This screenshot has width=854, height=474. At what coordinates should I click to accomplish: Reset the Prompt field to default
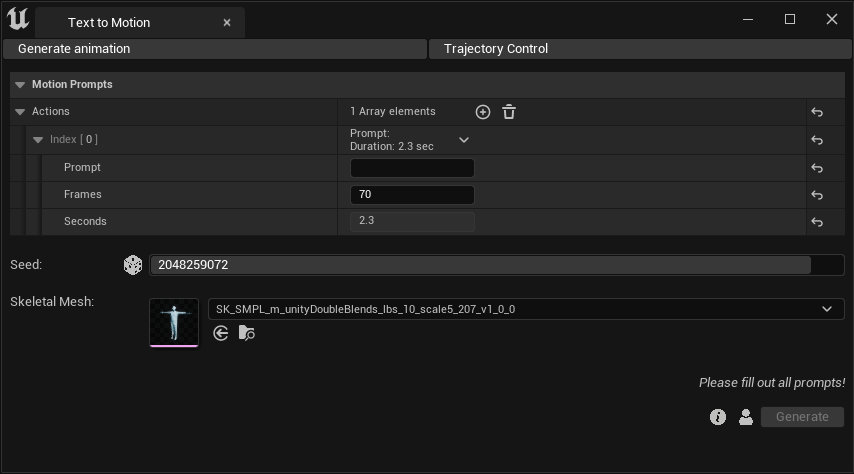pyautogui.click(x=817, y=168)
